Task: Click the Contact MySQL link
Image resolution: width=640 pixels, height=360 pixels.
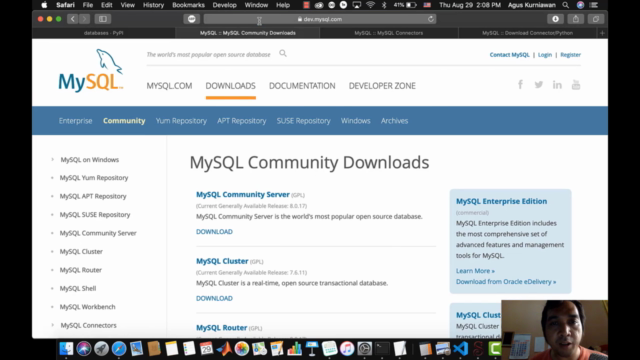Action: point(509,55)
